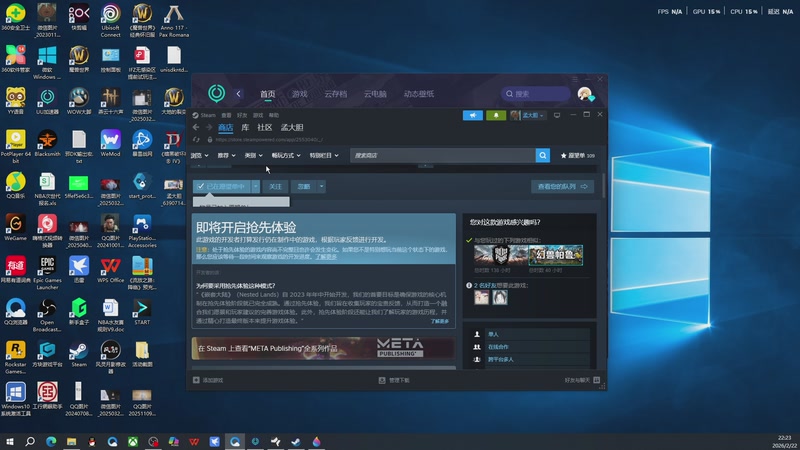Click the 忽略 ignore button

point(304,186)
